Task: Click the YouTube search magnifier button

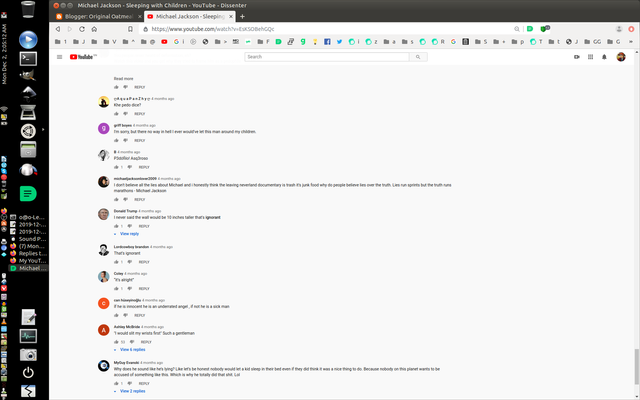Action: click(418, 57)
